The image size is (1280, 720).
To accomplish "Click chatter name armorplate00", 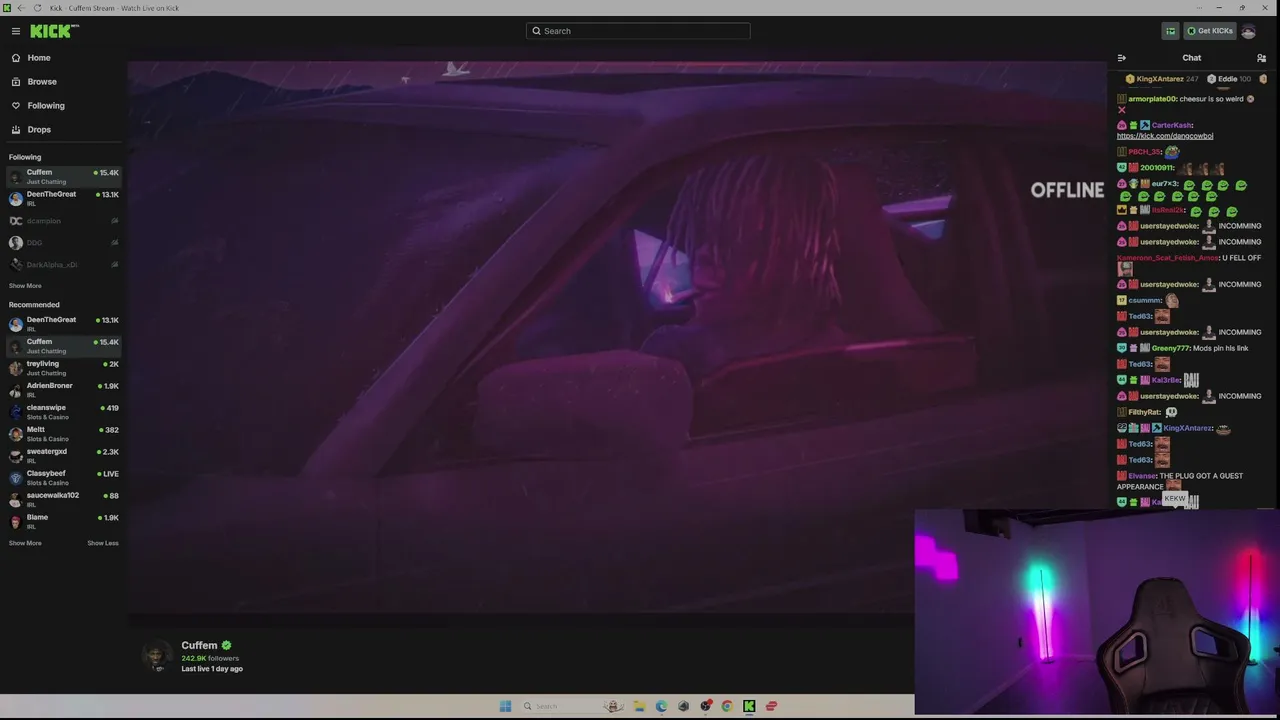I will tap(1152, 99).
